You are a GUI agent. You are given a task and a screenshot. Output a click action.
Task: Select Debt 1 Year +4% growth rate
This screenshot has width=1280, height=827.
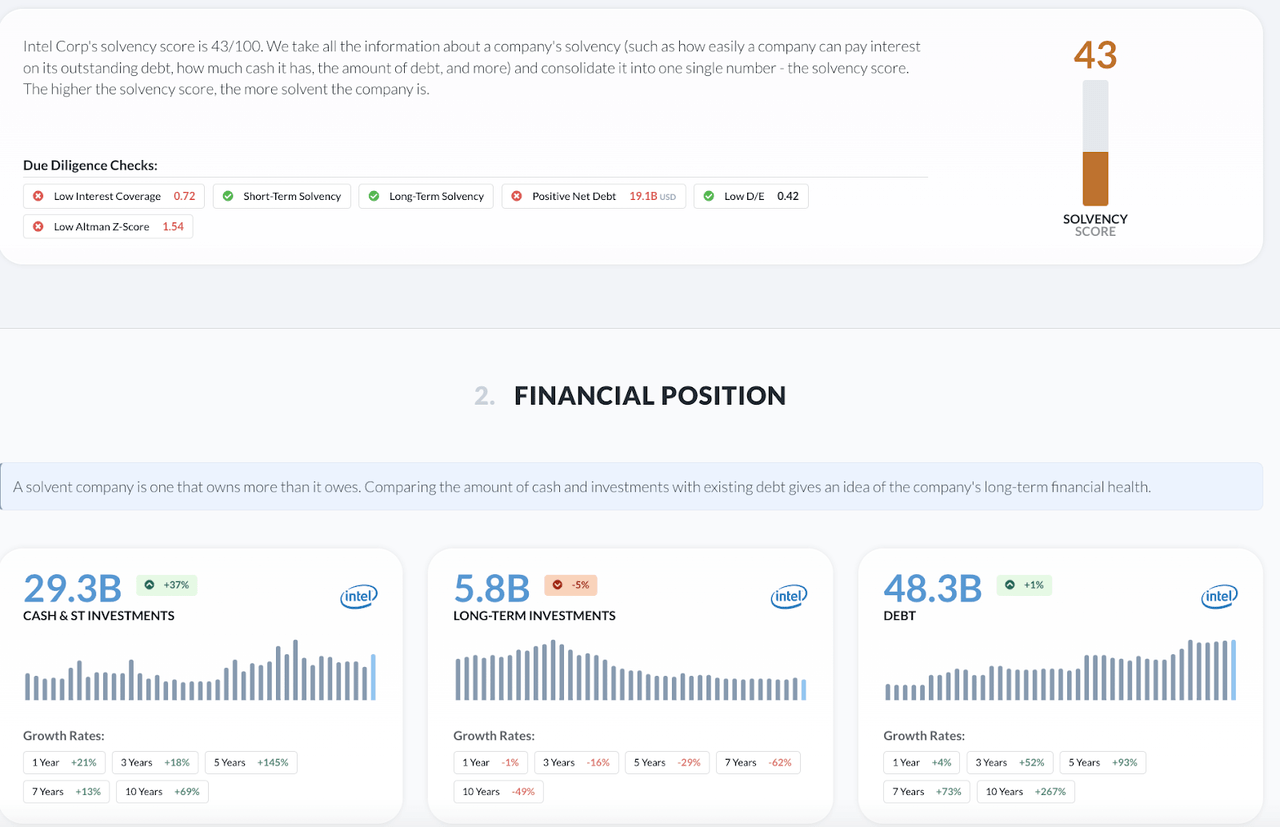[x=922, y=762]
